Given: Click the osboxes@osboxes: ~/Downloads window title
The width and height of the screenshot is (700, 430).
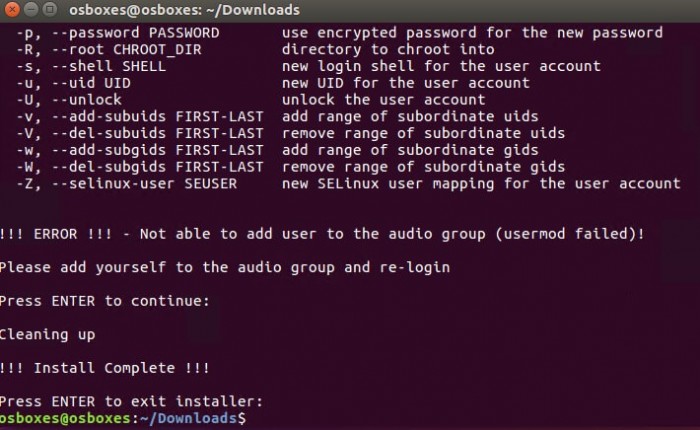Looking at the screenshot, I should click(x=184, y=10).
